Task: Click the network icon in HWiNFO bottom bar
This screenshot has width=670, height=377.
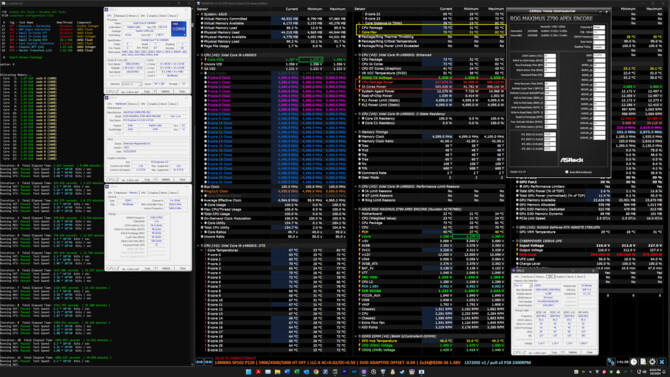Action: [611, 362]
